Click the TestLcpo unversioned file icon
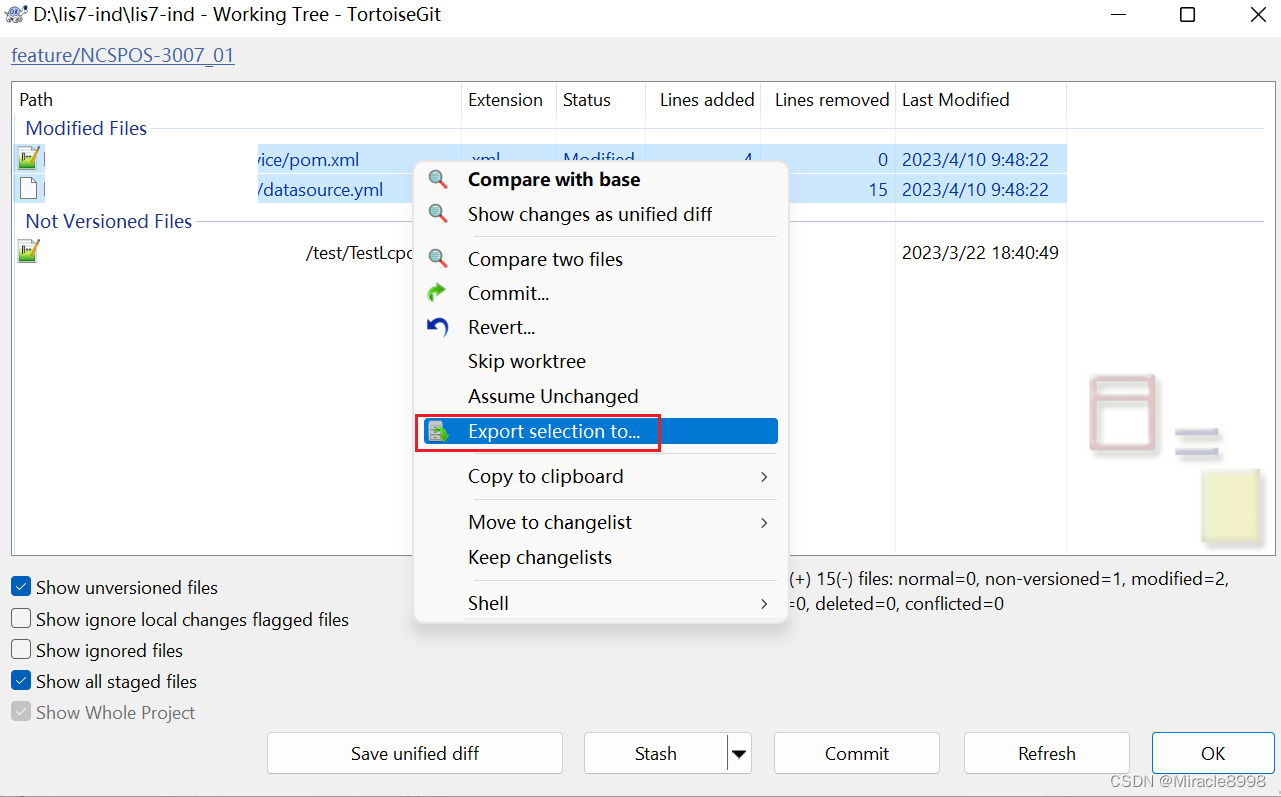This screenshot has height=797, width=1281. [29, 252]
